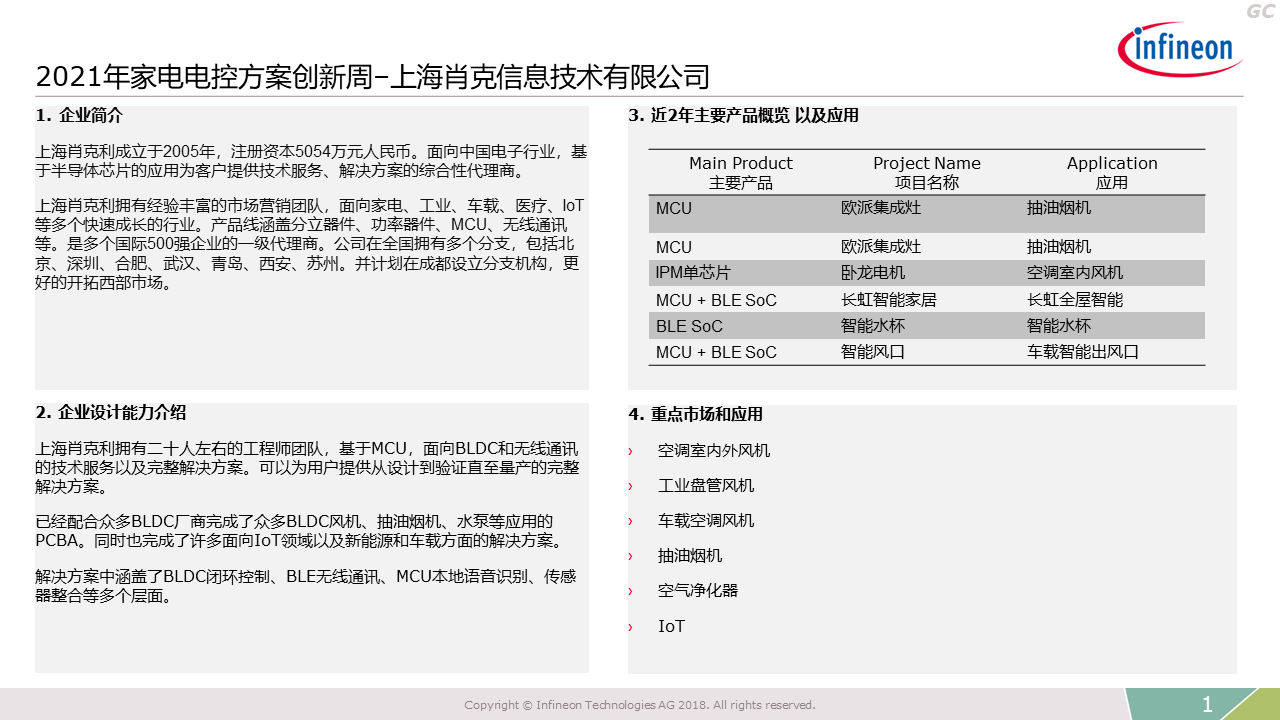Click the paragraph starting 已经配合众多BLDC厂商
1280x720 pixels.
pos(300,531)
